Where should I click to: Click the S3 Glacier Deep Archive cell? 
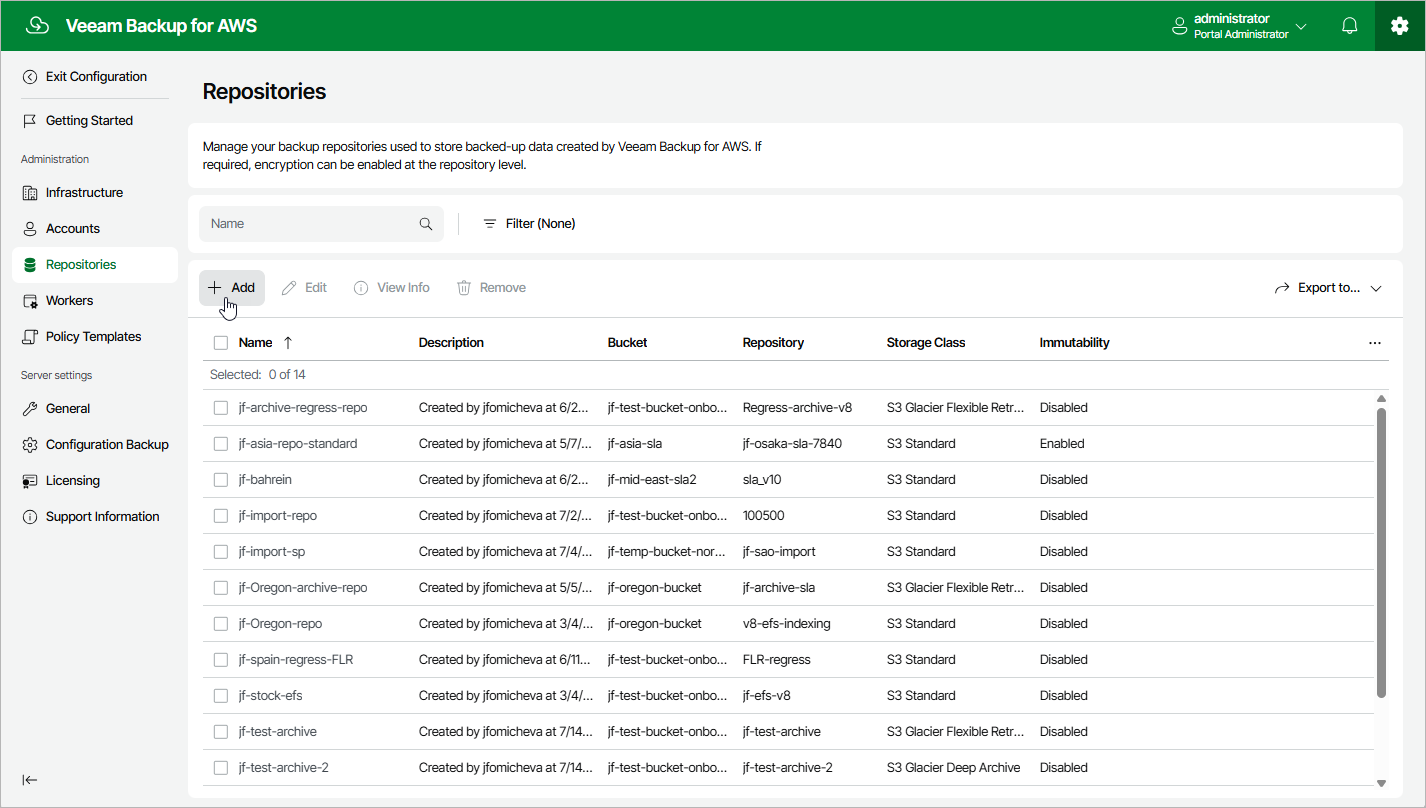coord(954,768)
